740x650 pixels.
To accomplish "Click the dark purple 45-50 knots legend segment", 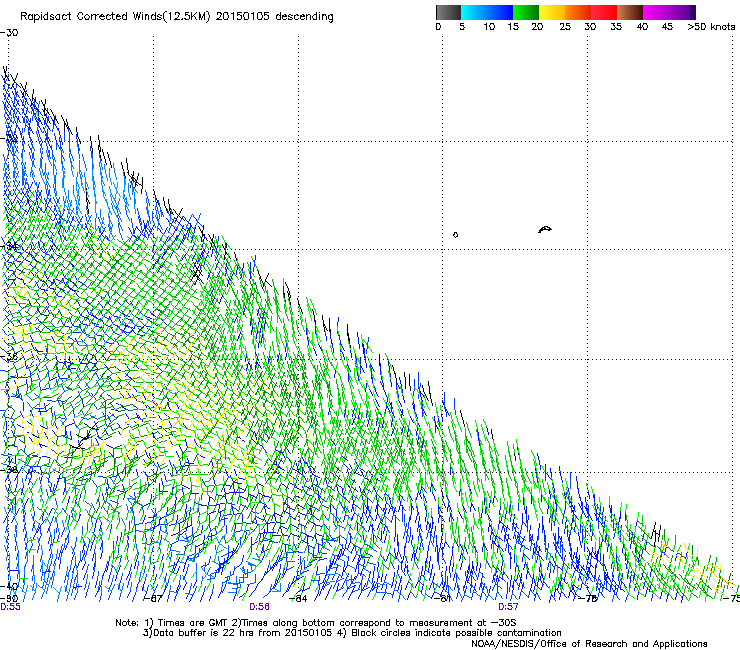I will [682, 12].
